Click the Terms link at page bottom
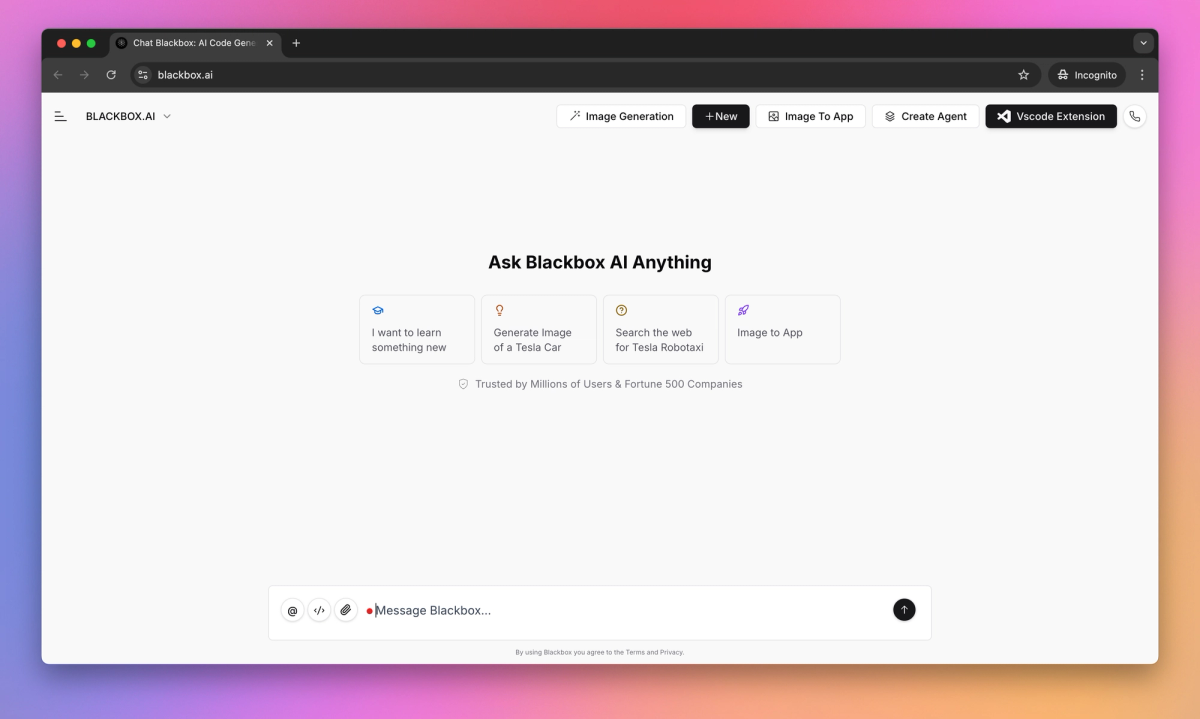Viewport: 1200px width, 719px height. pyautogui.click(x=633, y=652)
